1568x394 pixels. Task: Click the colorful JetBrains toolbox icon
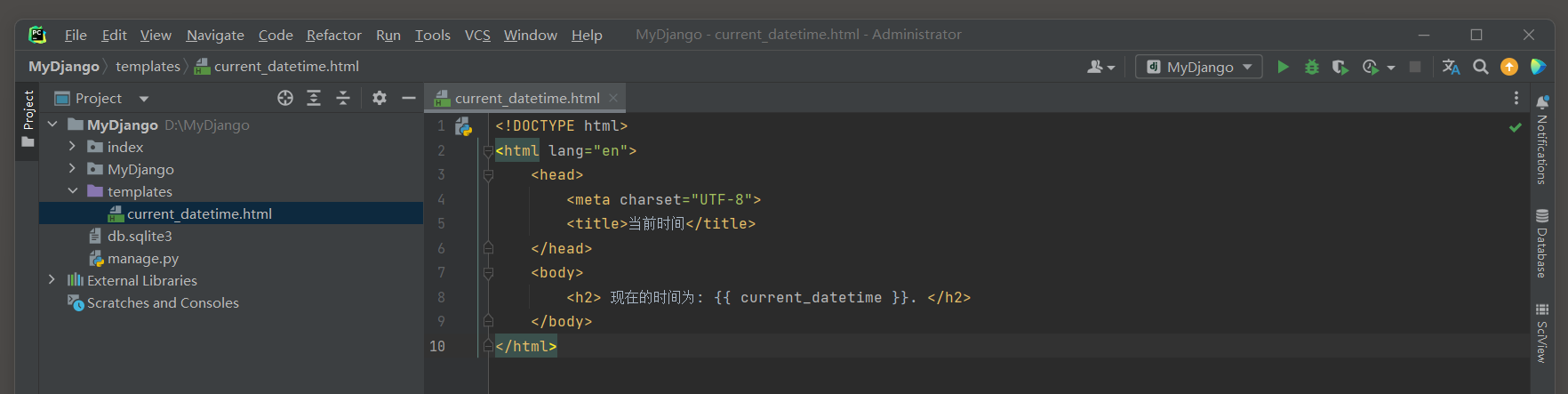[1538, 67]
